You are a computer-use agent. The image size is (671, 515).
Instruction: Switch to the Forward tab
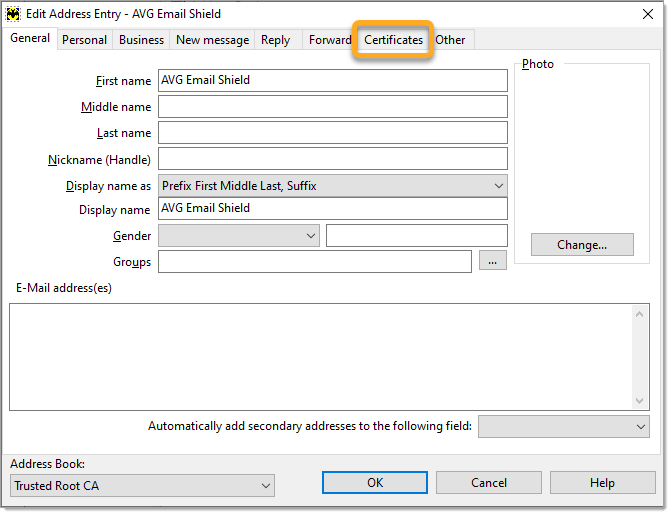point(329,40)
